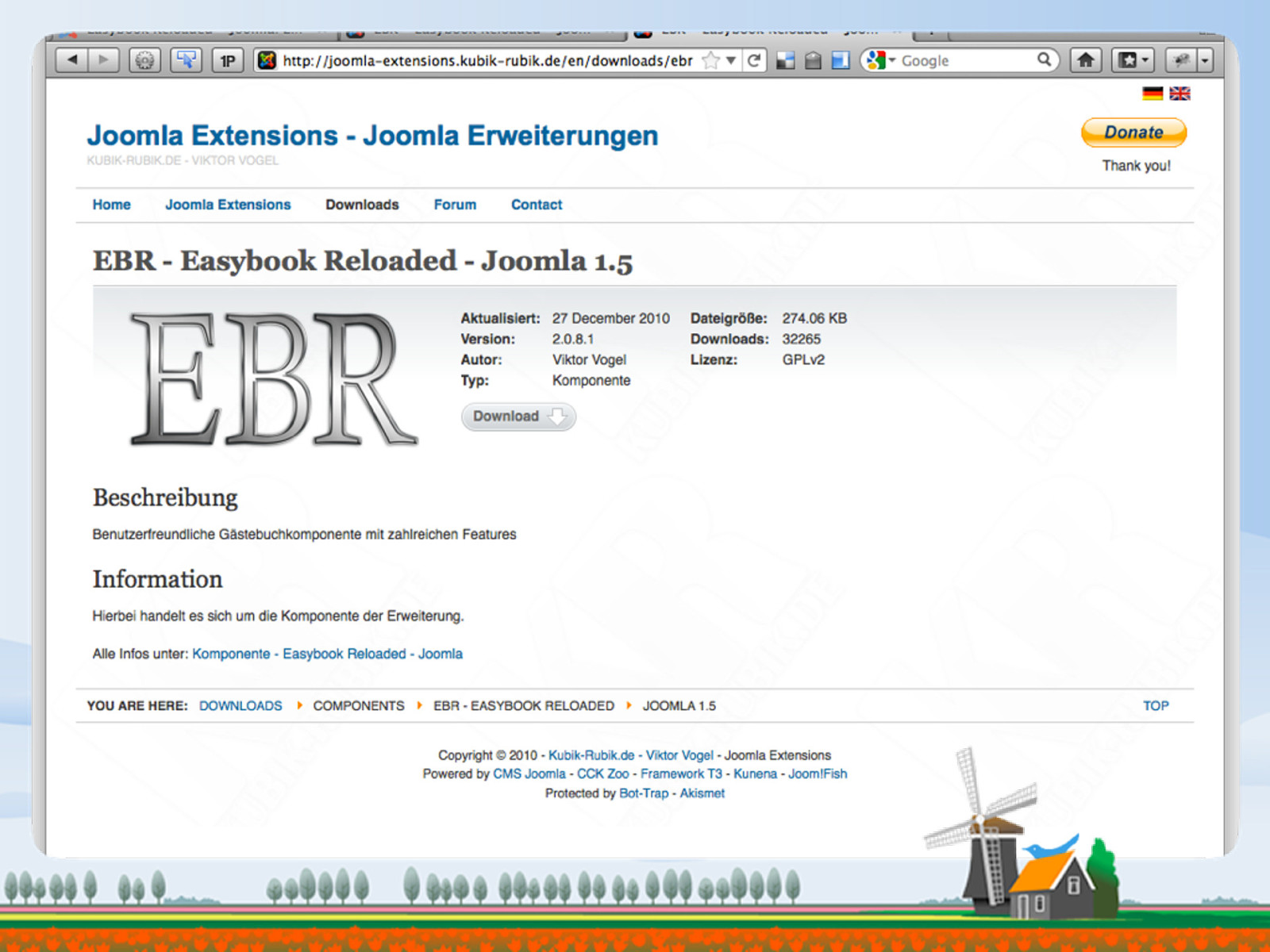1270x952 pixels.
Task: Click the date 27 December 2010
Action: (x=611, y=318)
